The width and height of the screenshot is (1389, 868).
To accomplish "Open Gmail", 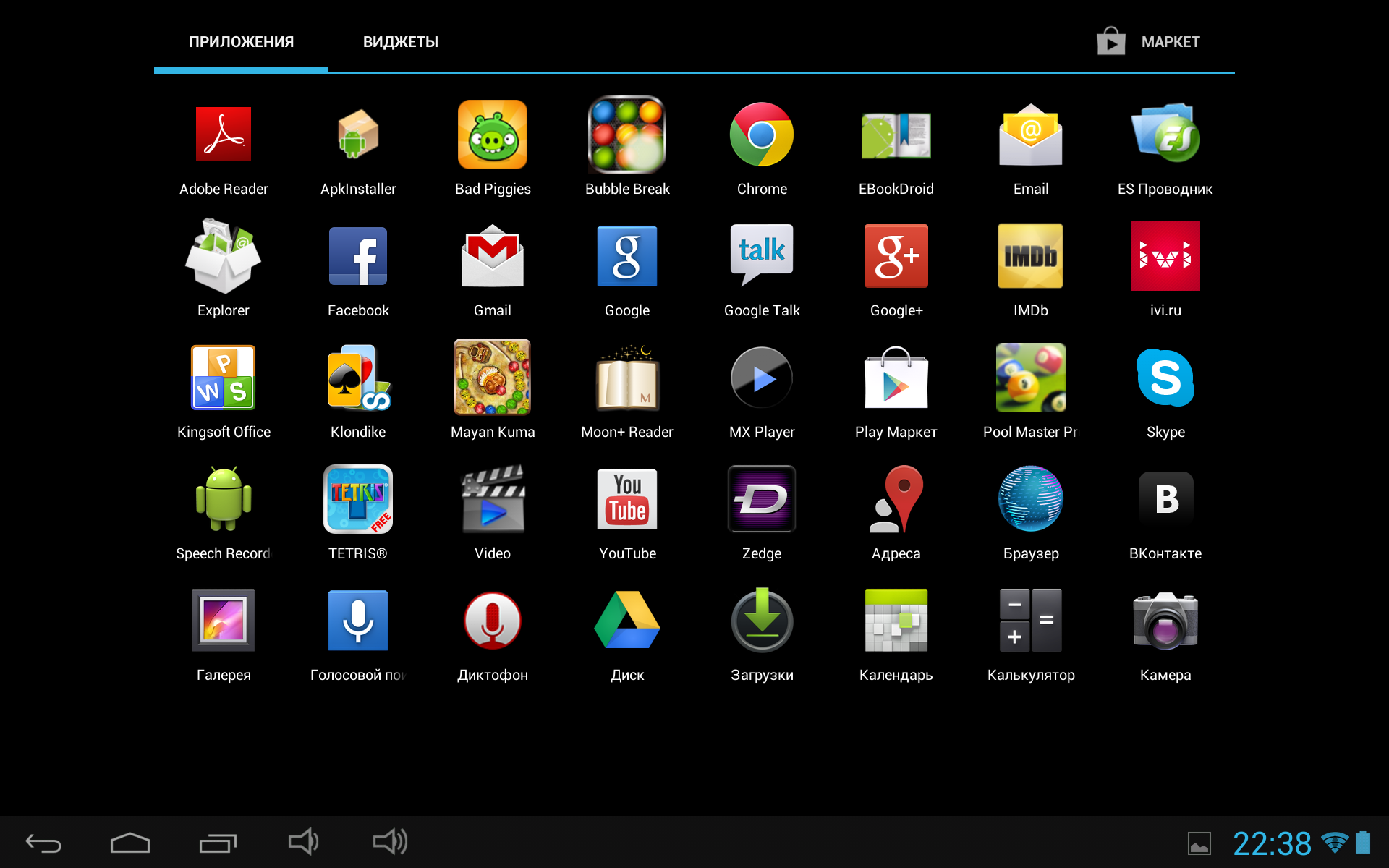I will pyautogui.click(x=493, y=256).
